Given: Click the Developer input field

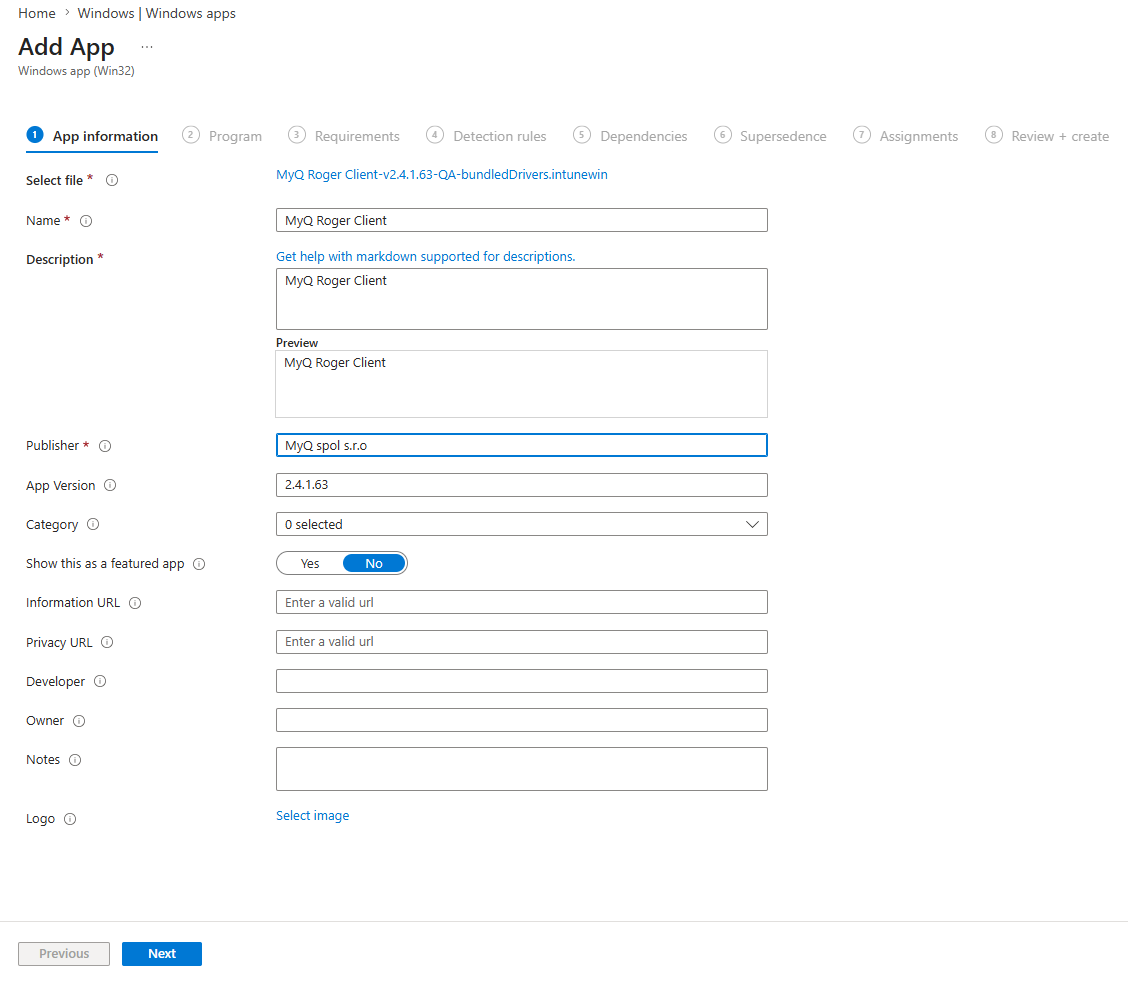Looking at the screenshot, I should click(522, 681).
